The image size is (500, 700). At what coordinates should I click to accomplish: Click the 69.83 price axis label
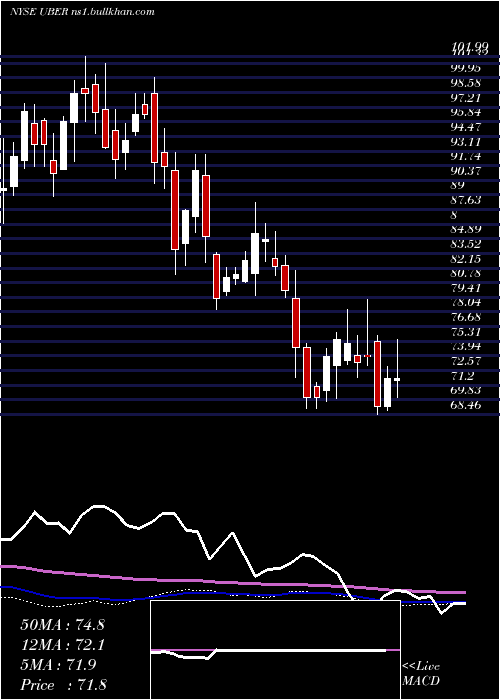click(x=466, y=391)
